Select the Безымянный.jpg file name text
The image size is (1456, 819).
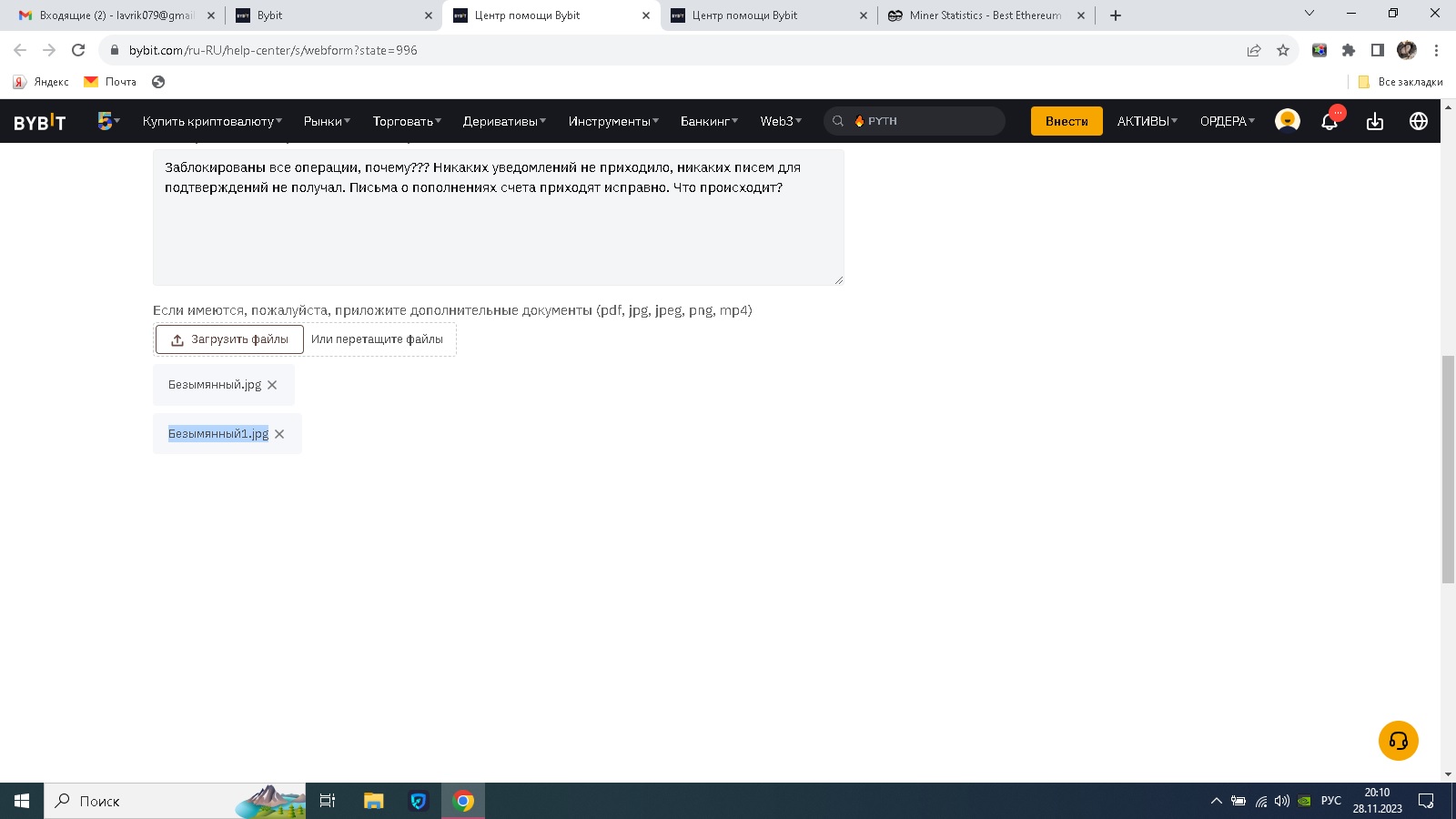(x=215, y=385)
